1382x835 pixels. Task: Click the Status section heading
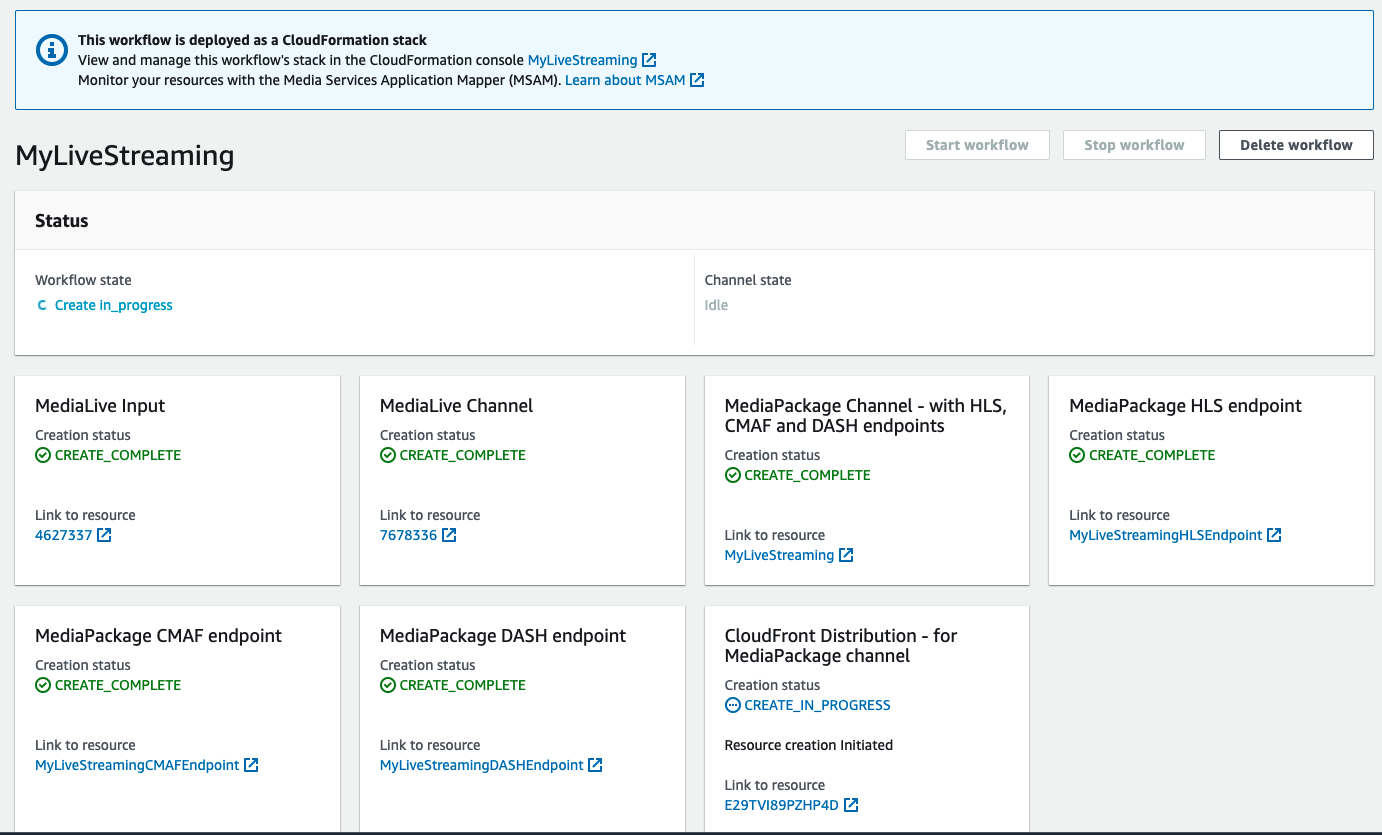coord(62,221)
